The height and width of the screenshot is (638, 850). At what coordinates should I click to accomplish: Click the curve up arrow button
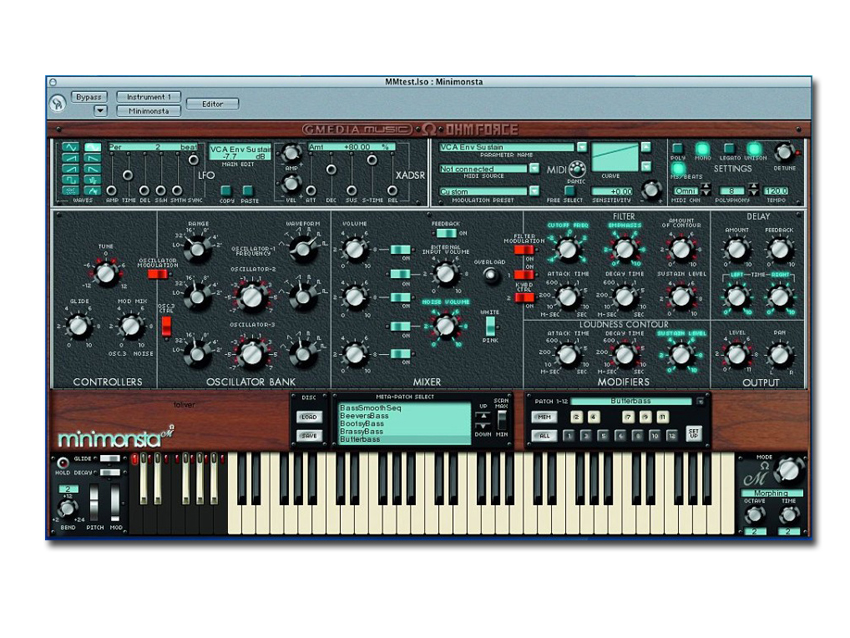pos(646,147)
